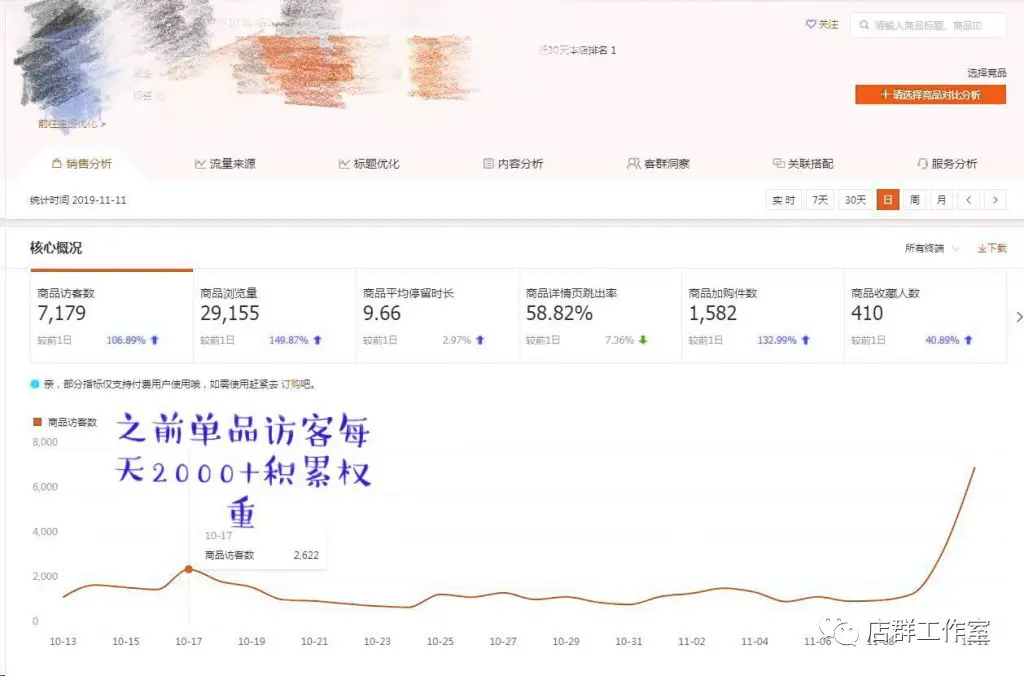The width and height of the screenshot is (1024, 676).
Task: Select the 7天 time range
Action: (820, 200)
